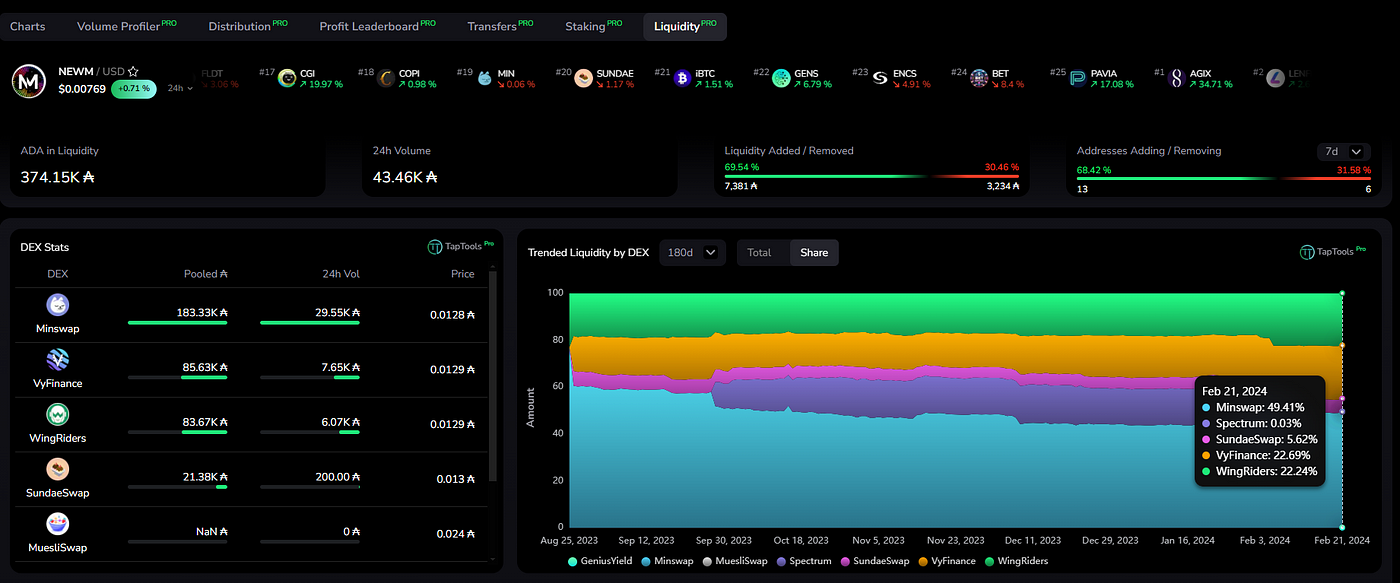Select the Liquidity tab

pos(685,26)
